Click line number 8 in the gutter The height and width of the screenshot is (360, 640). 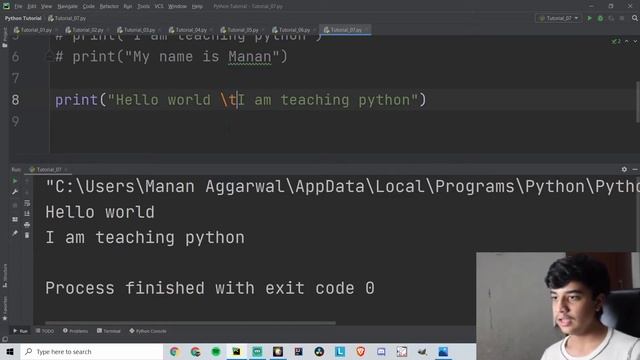16,100
